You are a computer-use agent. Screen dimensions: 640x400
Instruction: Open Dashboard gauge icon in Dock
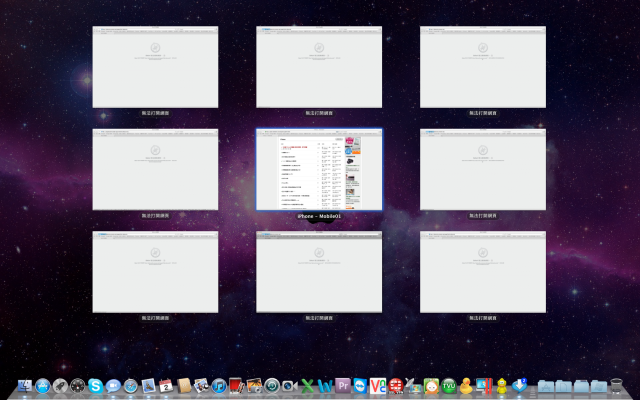point(78,385)
